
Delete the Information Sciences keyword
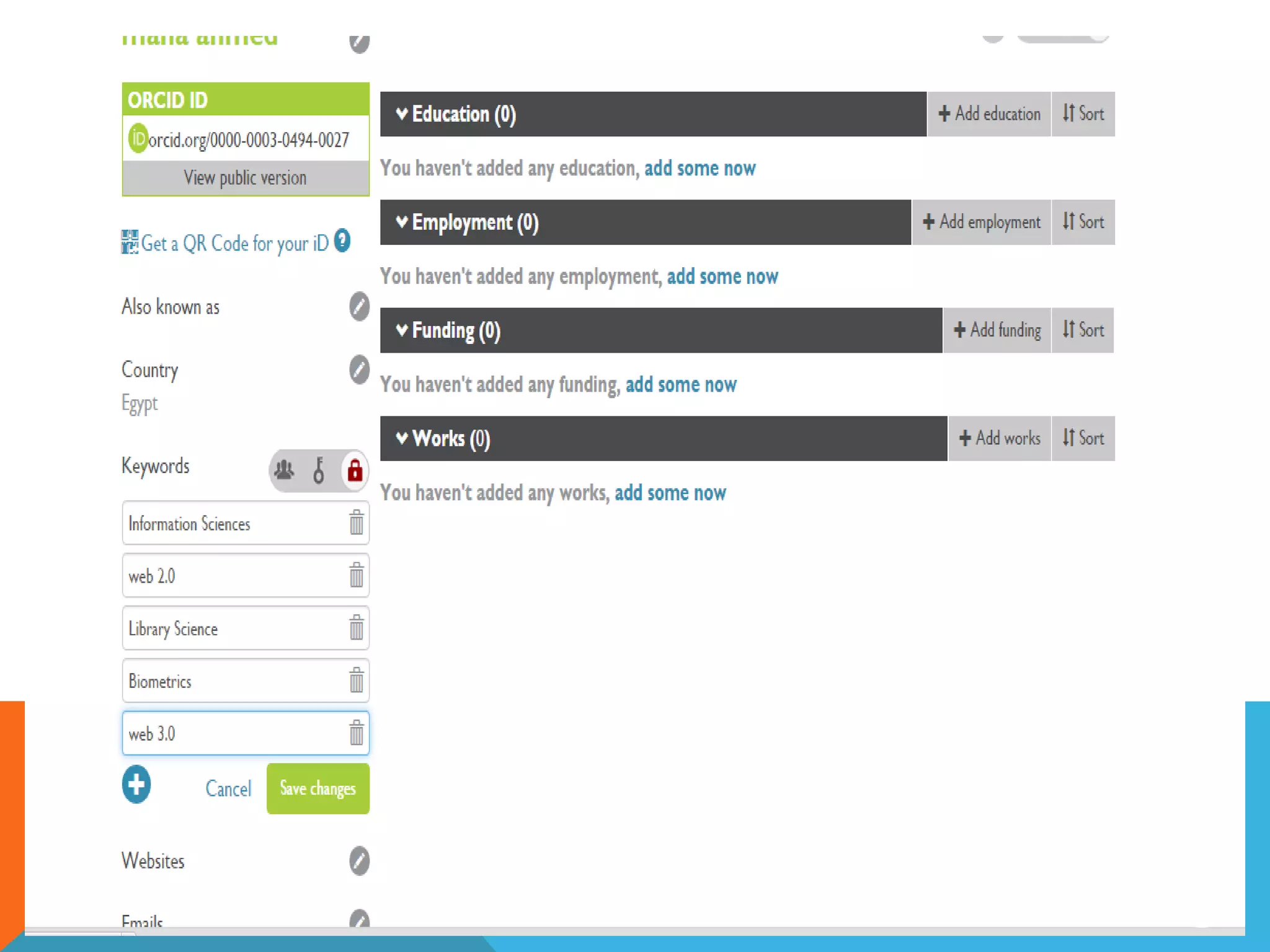[356, 522]
